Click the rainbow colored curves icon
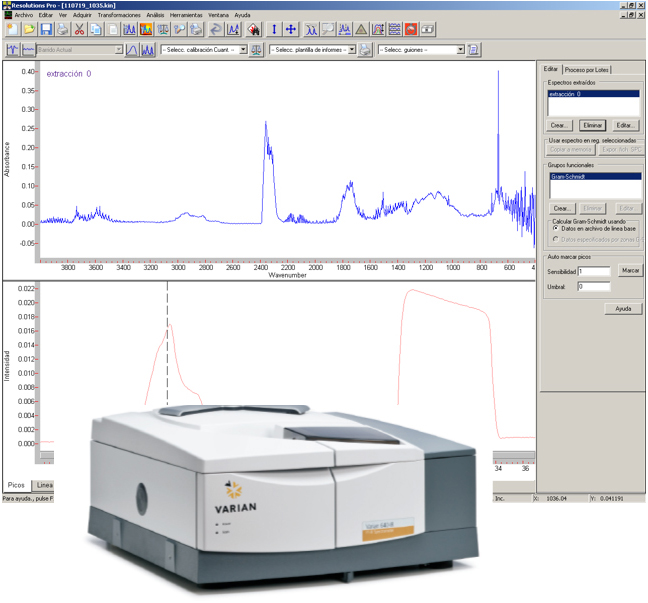Image resolution: width=648 pixels, height=603 pixels. tap(378, 29)
